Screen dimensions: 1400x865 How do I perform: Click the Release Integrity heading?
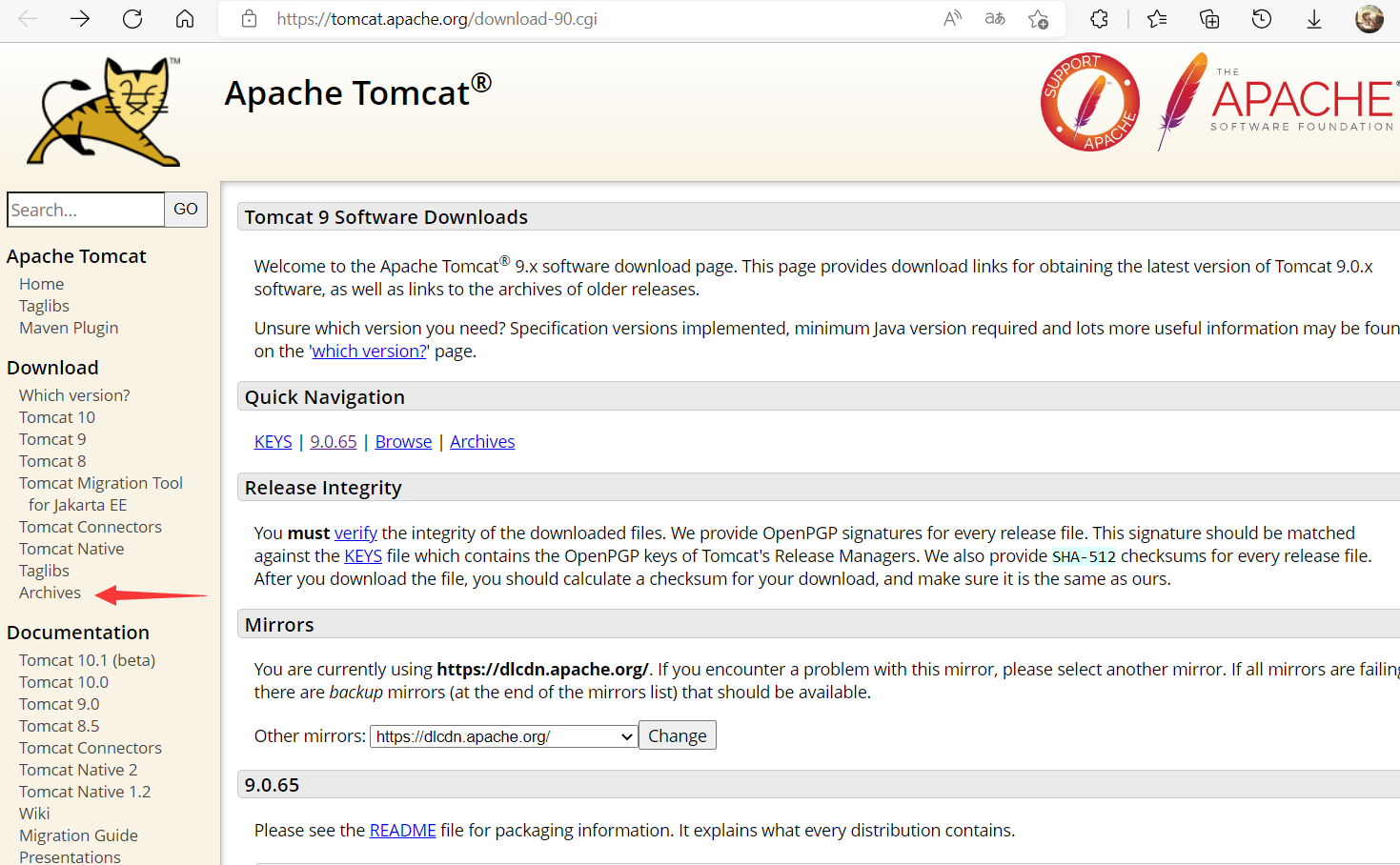pyautogui.click(x=323, y=488)
